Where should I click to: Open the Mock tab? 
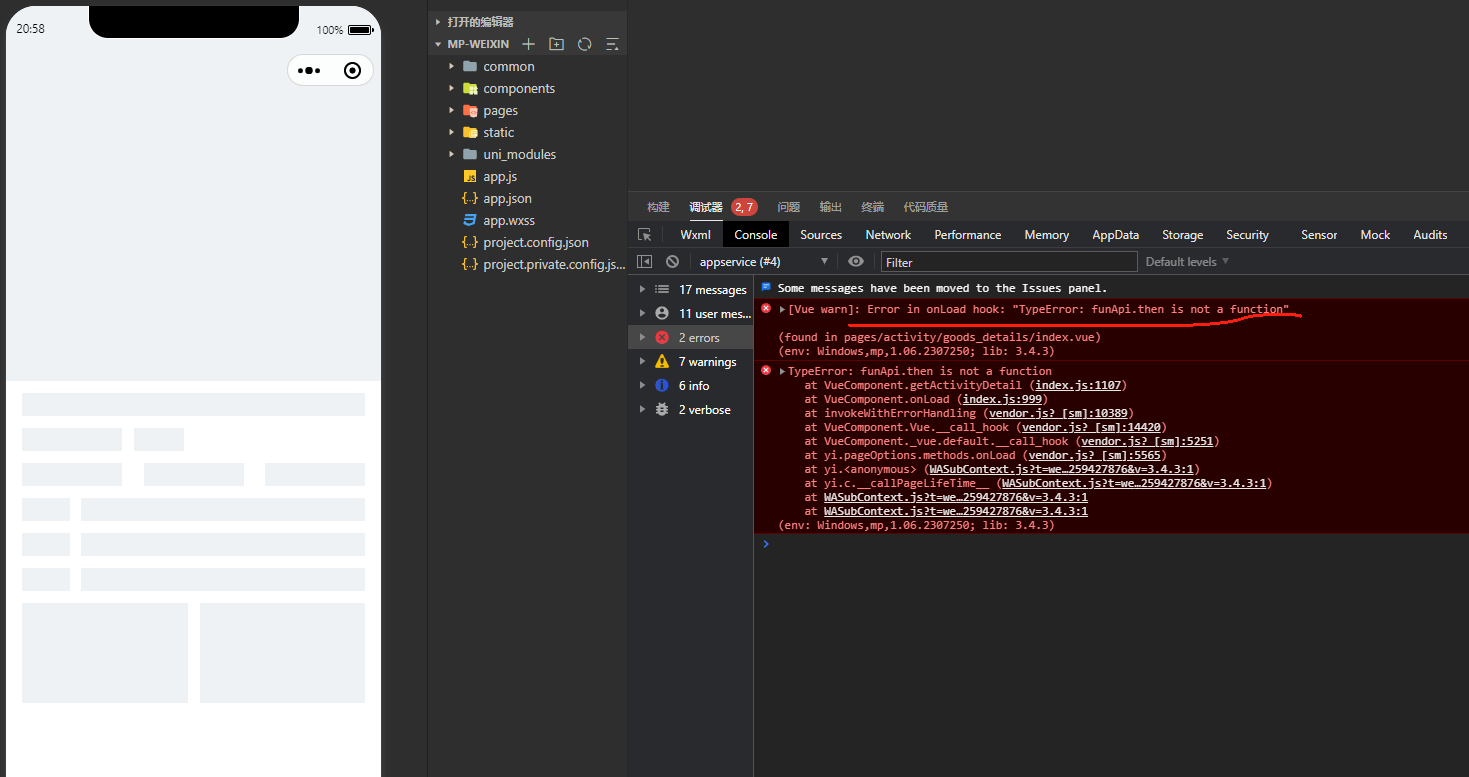tap(1375, 235)
